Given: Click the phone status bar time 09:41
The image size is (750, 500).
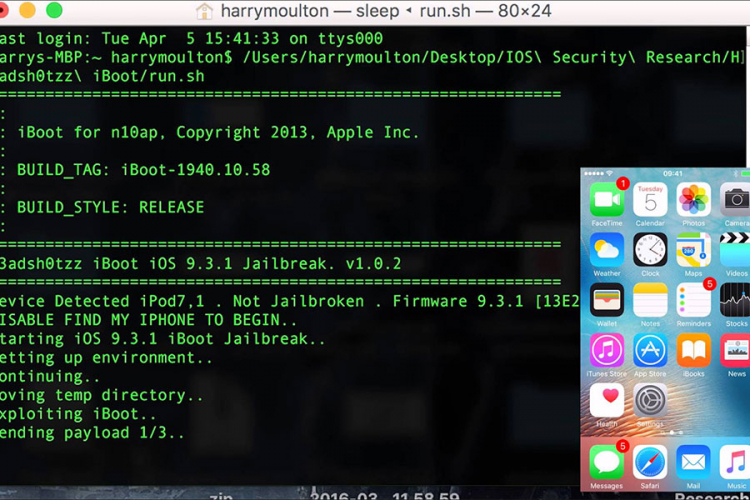Looking at the screenshot, I should pos(673,174).
